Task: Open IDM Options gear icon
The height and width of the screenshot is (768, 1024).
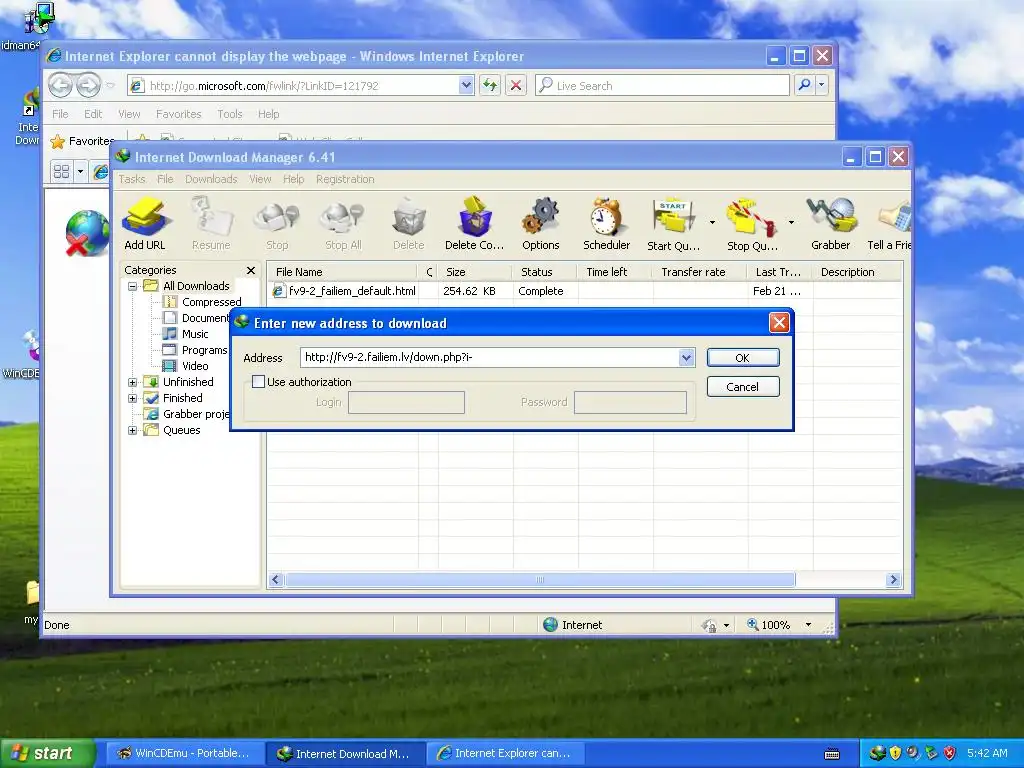Action: [541, 224]
